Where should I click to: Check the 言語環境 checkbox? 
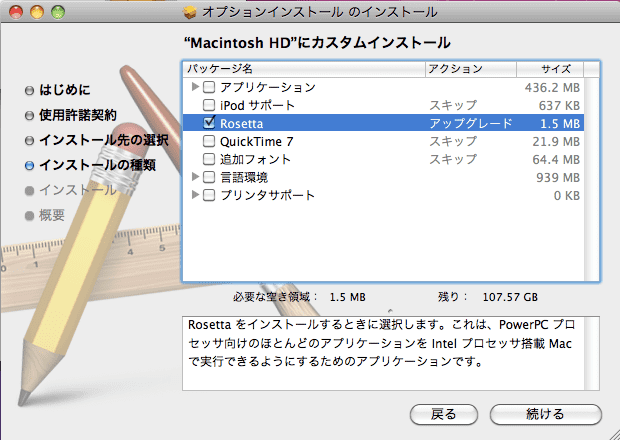click(x=209, y=177)
